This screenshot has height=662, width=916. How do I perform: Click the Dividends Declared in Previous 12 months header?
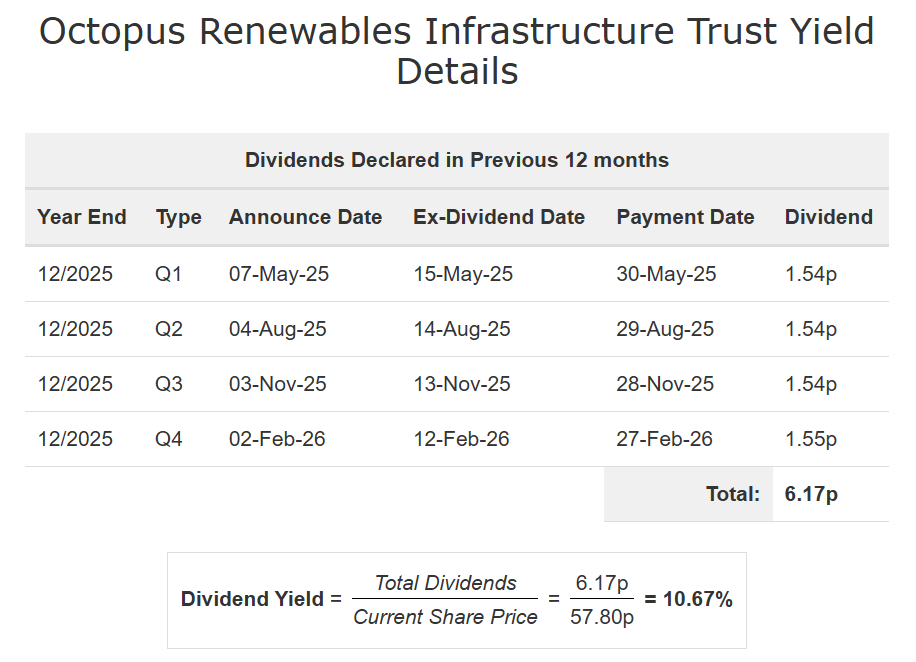click(457, 160)
